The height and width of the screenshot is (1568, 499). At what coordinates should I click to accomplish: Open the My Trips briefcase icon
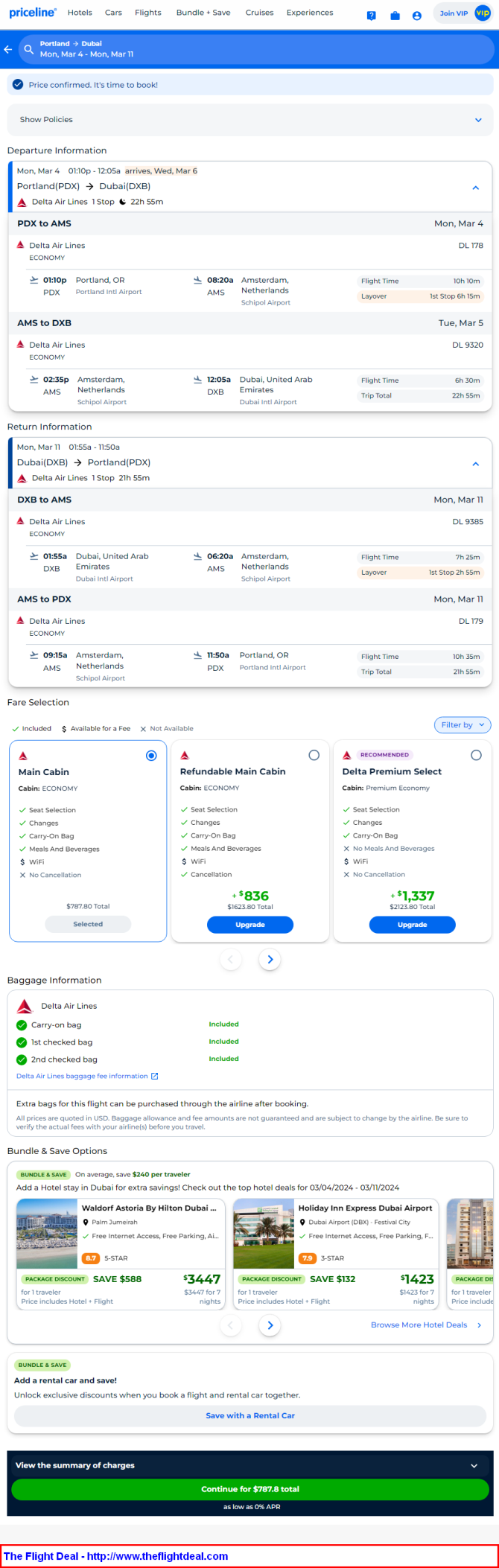pos(395,16)
